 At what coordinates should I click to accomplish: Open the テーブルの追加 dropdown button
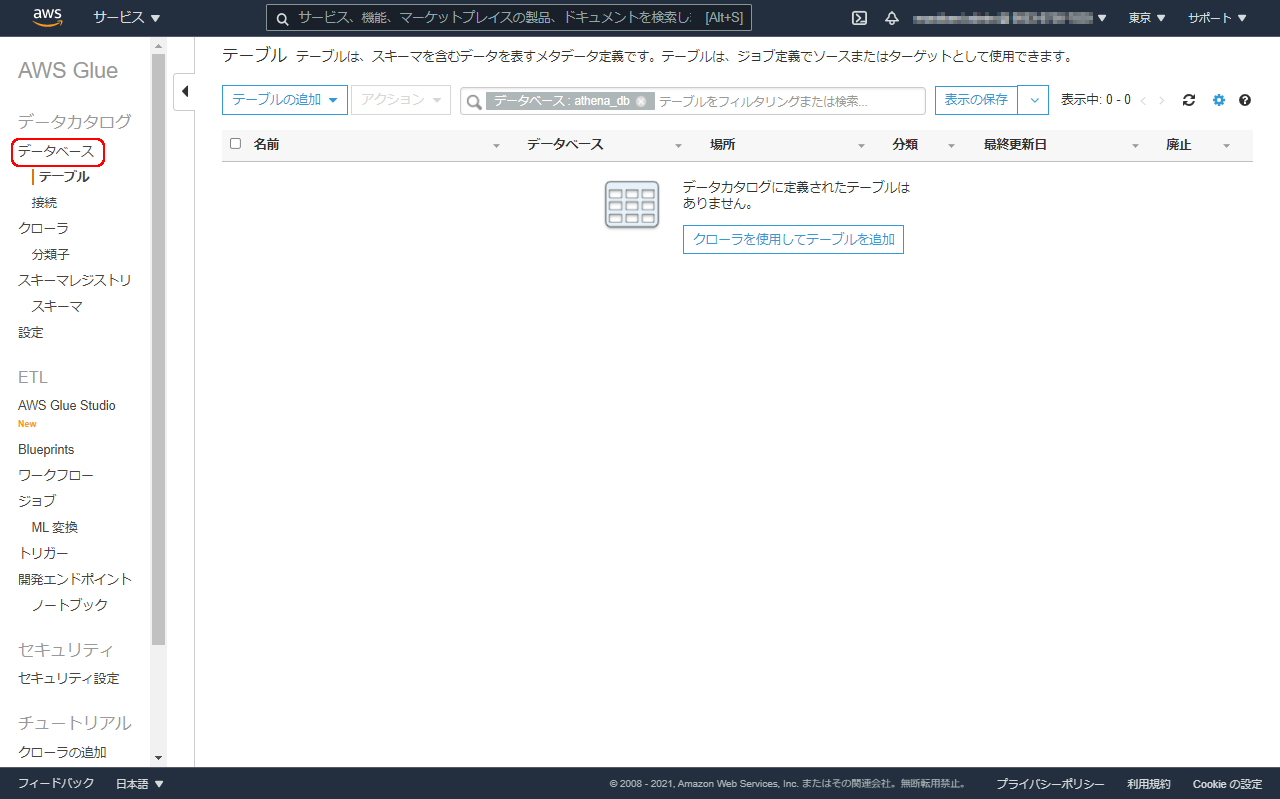[x=285, y=100]
